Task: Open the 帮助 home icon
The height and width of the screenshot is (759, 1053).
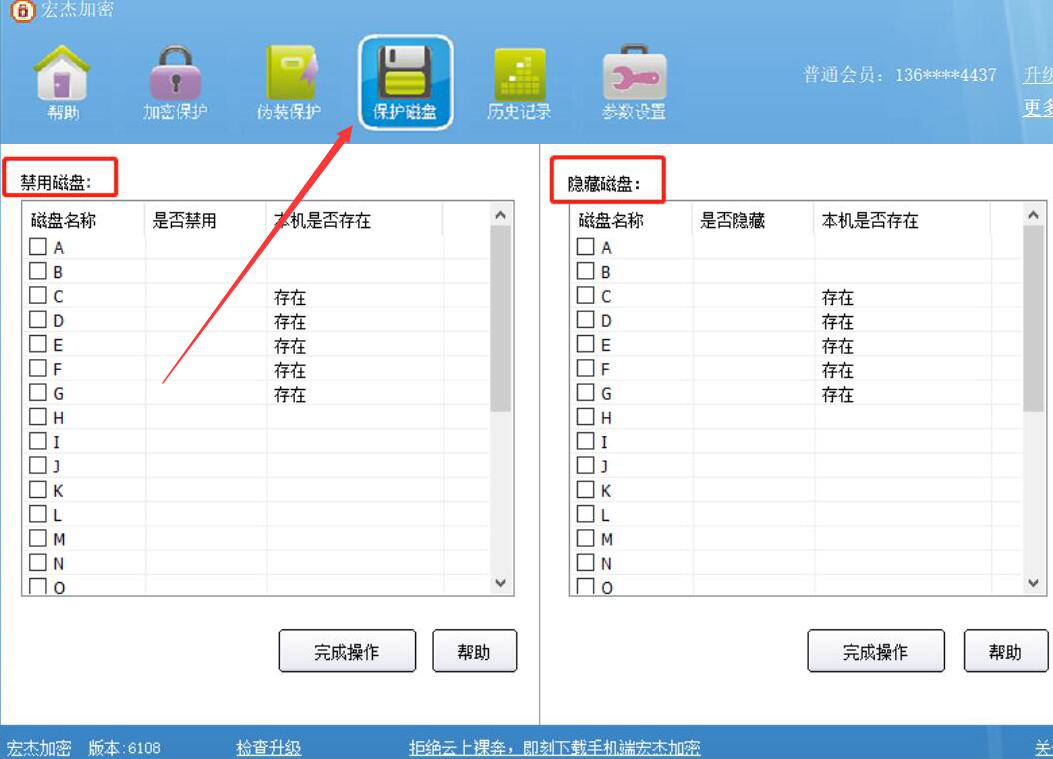Action: pos(62,83)
